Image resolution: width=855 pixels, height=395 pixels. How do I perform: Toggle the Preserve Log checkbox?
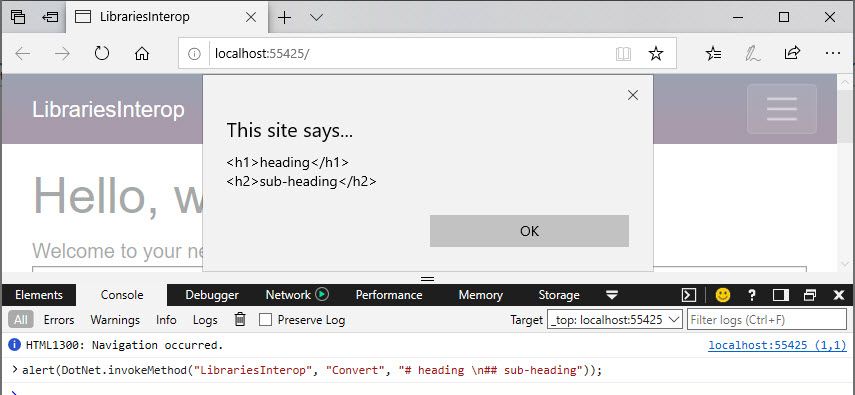(266, 320)
